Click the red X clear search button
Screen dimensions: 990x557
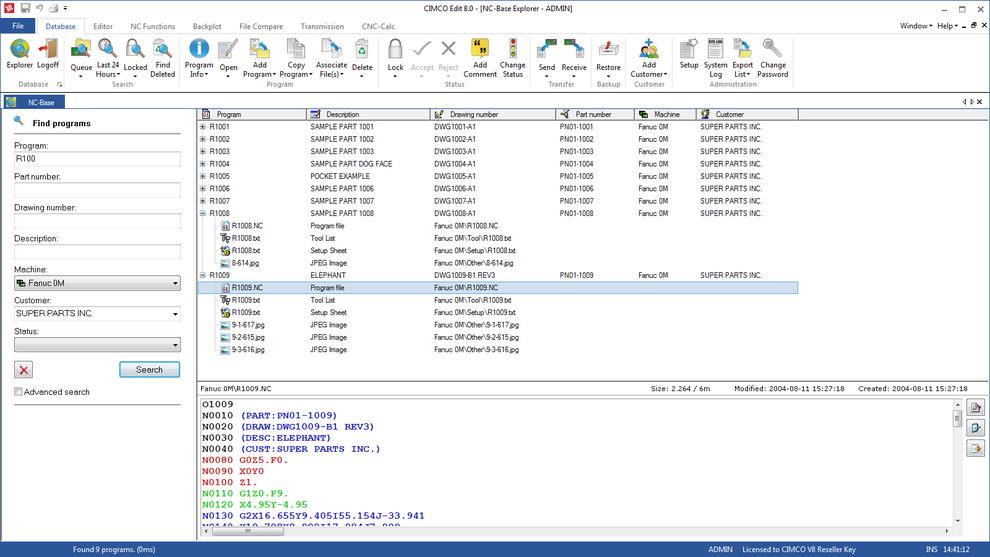point(23,370)
